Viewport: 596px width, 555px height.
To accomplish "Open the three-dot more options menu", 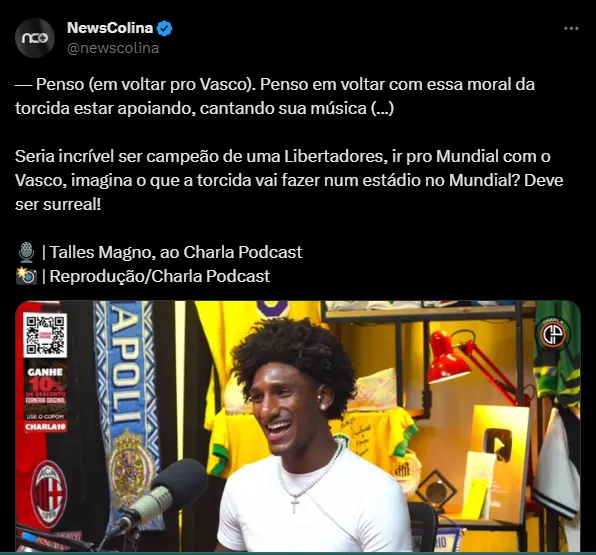I will click(x=571, y=29).
